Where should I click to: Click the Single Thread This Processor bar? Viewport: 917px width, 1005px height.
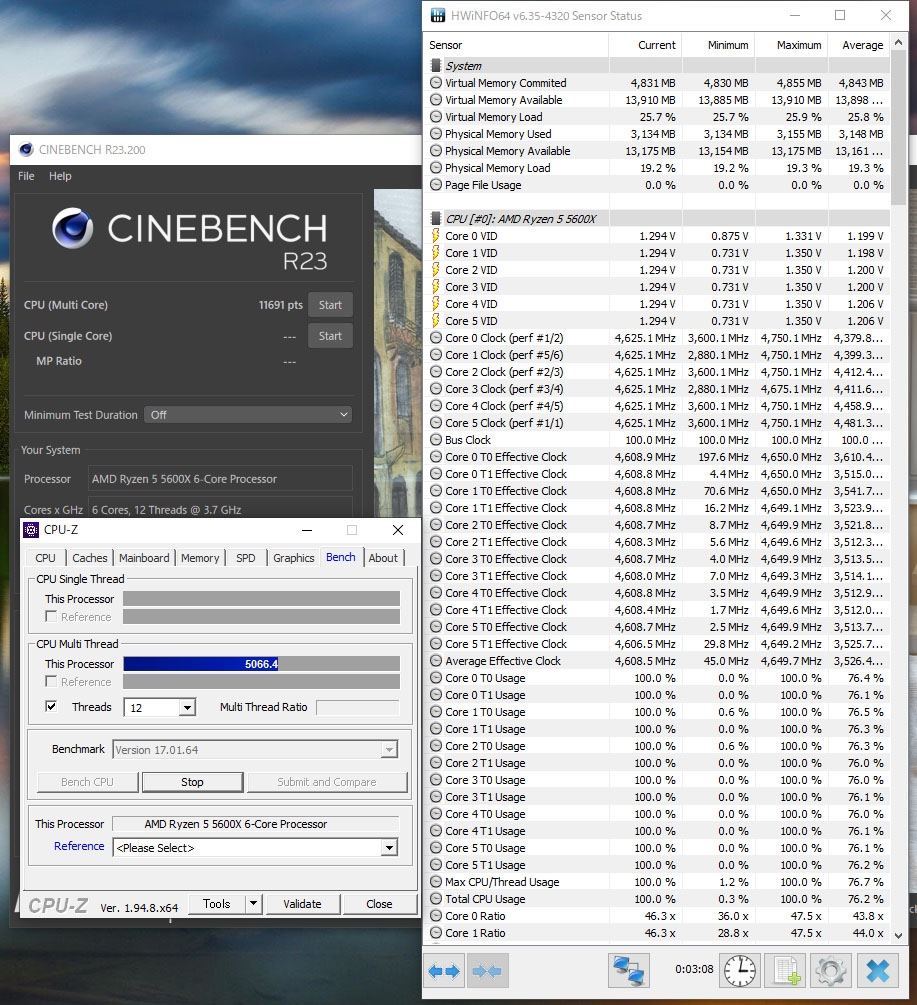click(x=261, y=598)
